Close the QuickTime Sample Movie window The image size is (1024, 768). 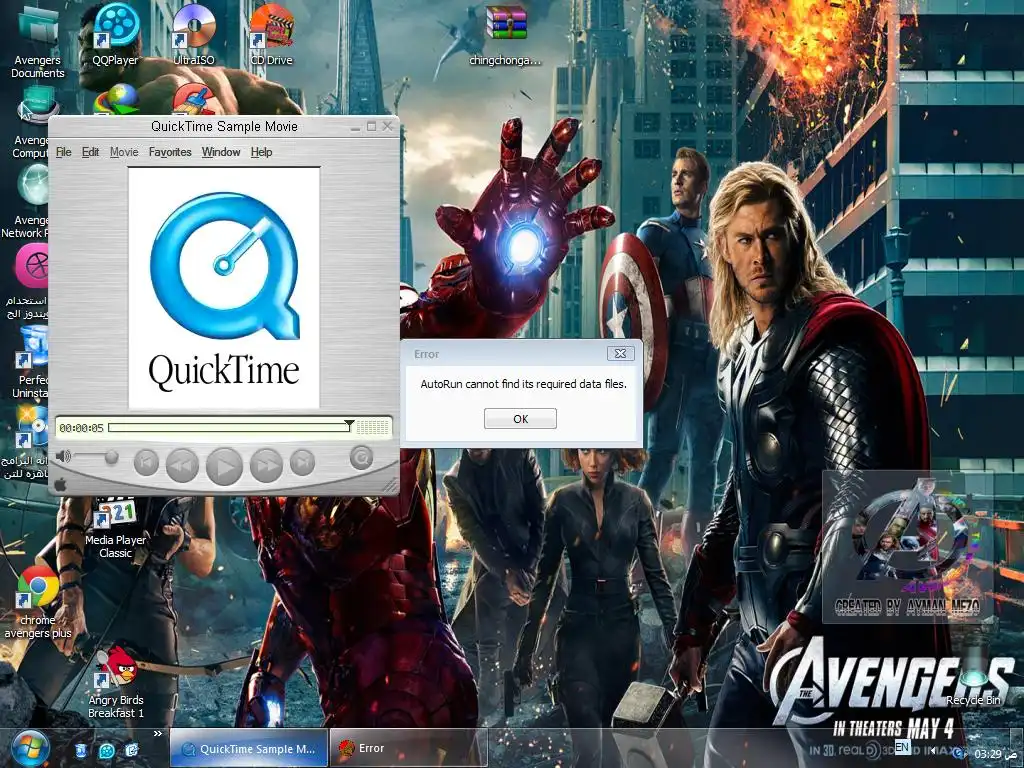388,125
